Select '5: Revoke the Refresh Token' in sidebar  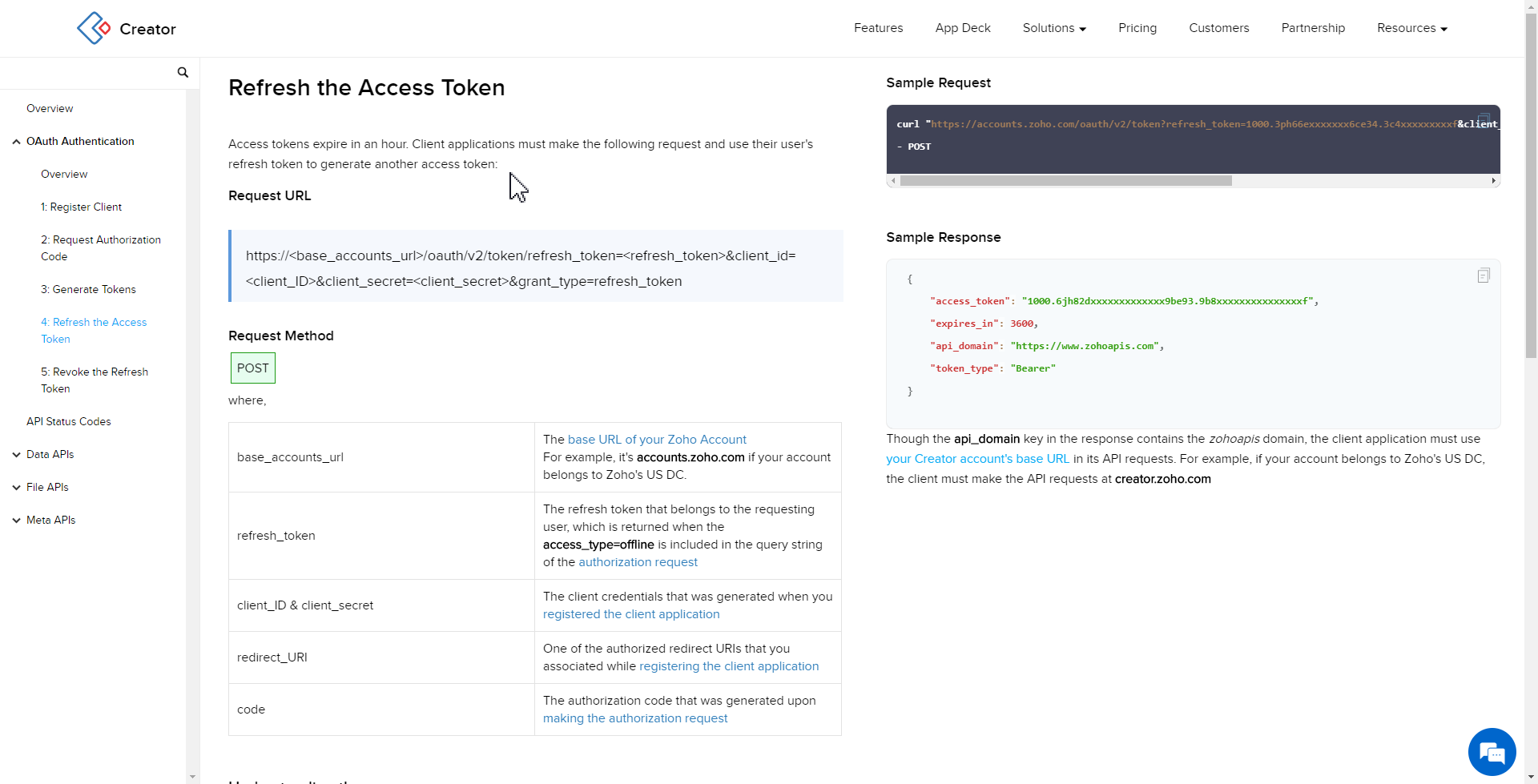[95, 380]
